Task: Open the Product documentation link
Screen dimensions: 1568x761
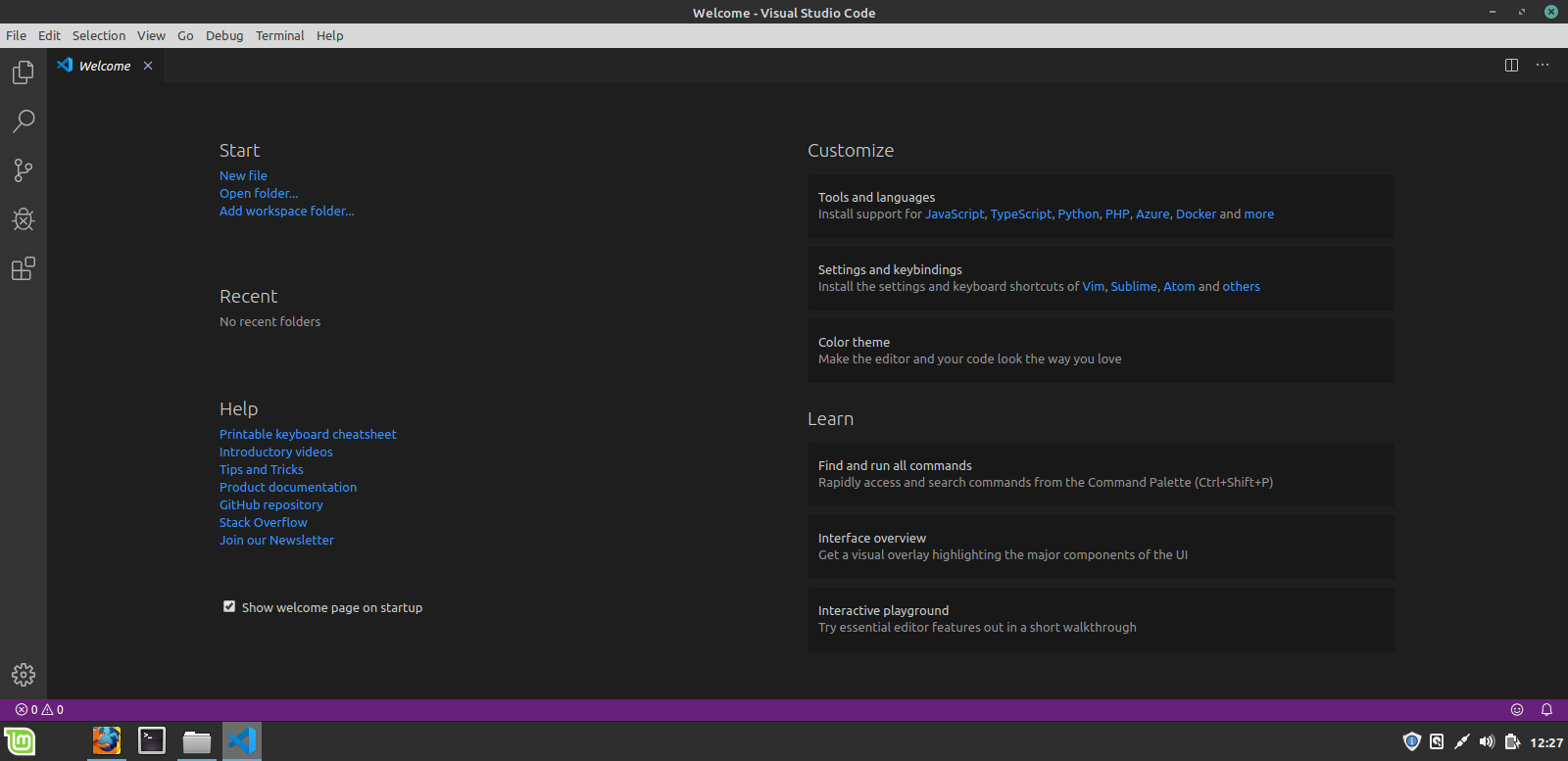Action: pyautogui.click(x=288, y=488)
